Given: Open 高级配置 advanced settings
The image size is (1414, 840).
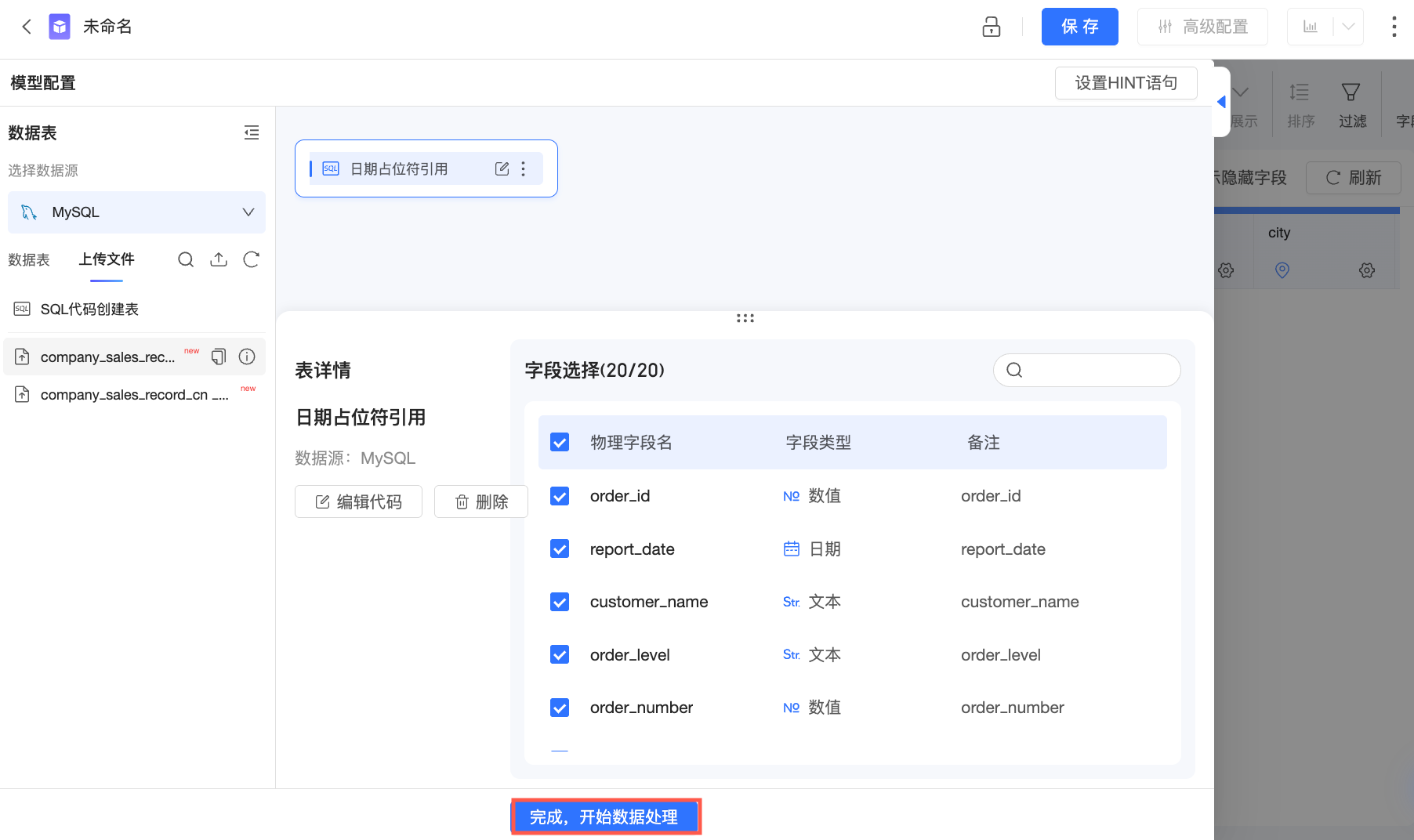Looking at the screenshot, I should click(x=1202, y=27).
